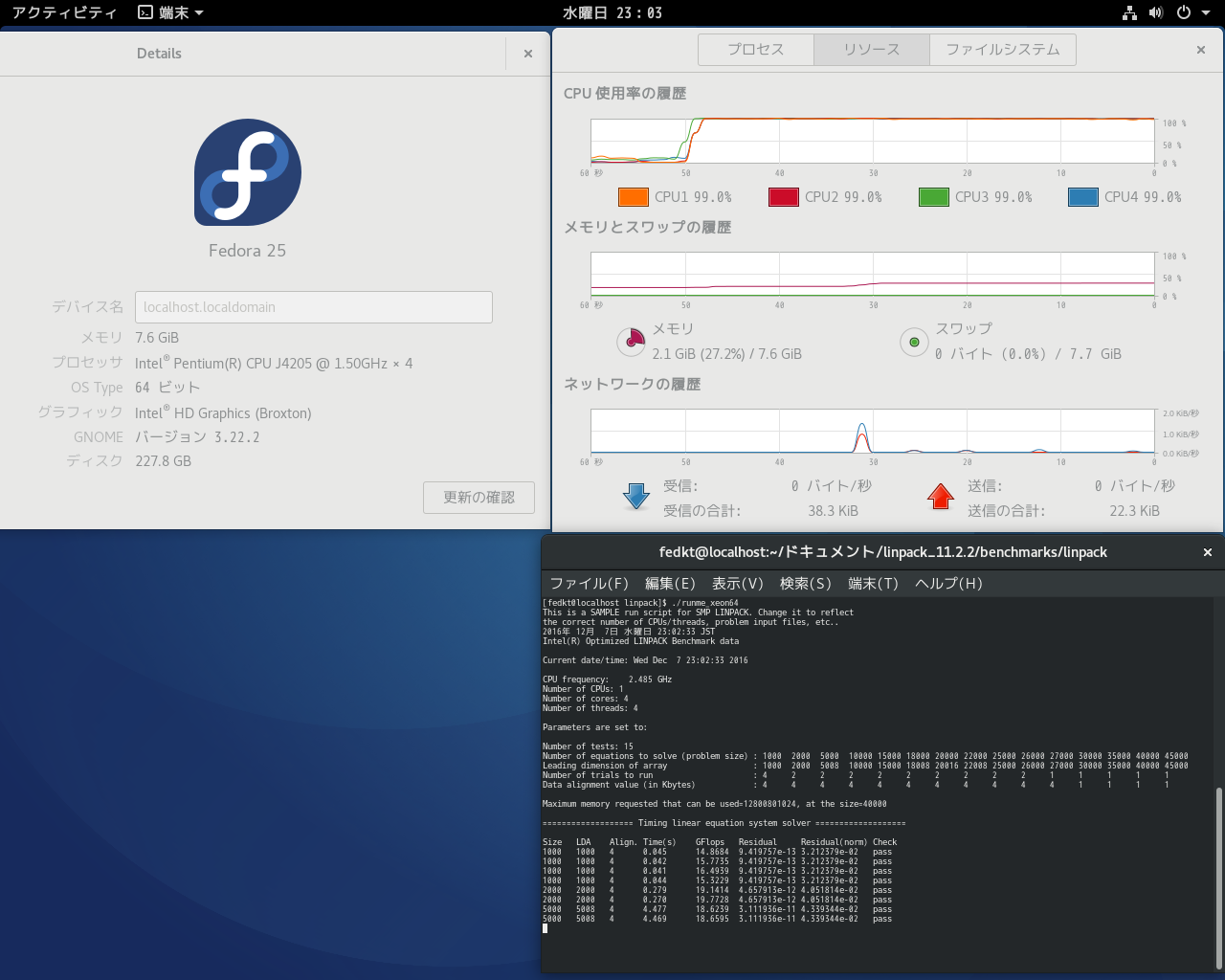The width and height of the screenshot is (1225, 980).
Task: Switch to the ファイルシステム tab
Action: 1002,50
